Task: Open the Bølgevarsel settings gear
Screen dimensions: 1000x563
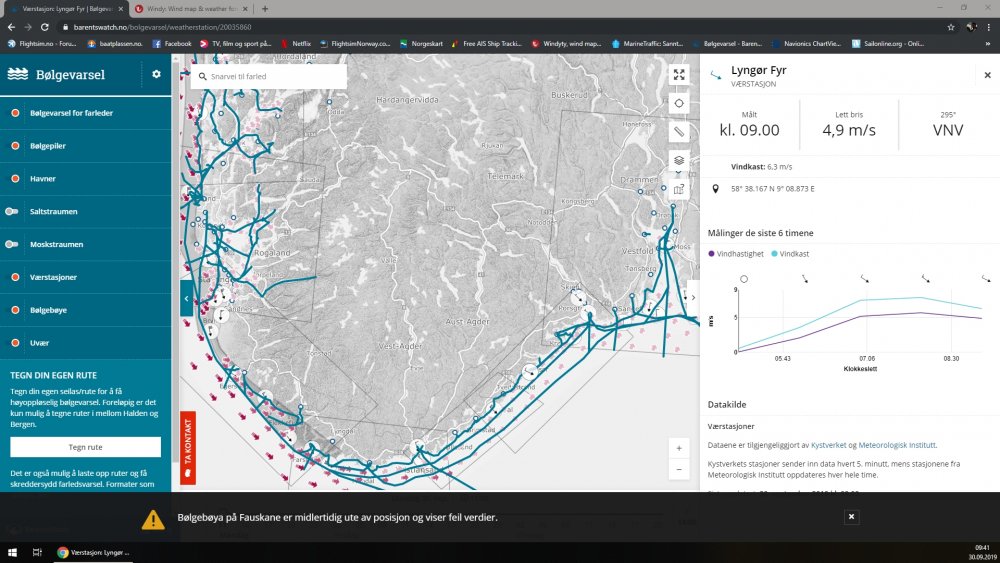Action: click(x=156, y=74)
